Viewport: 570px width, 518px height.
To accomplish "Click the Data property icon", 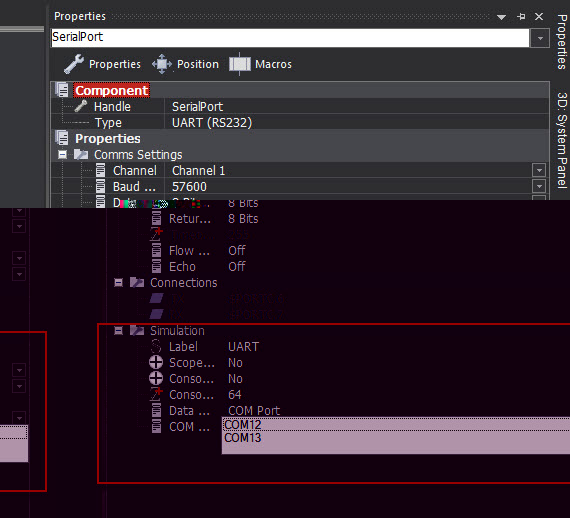I will 156,410.
